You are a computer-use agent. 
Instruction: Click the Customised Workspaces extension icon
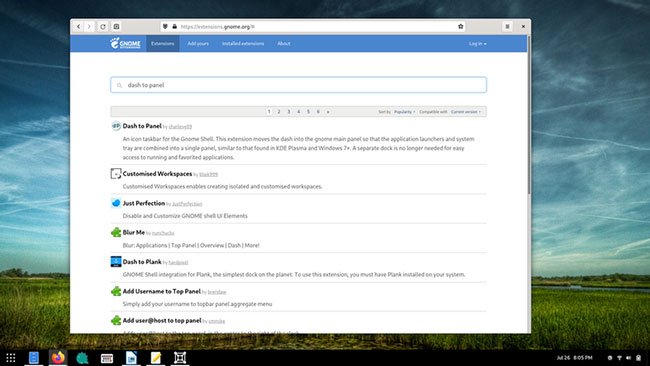coord(116,173)
